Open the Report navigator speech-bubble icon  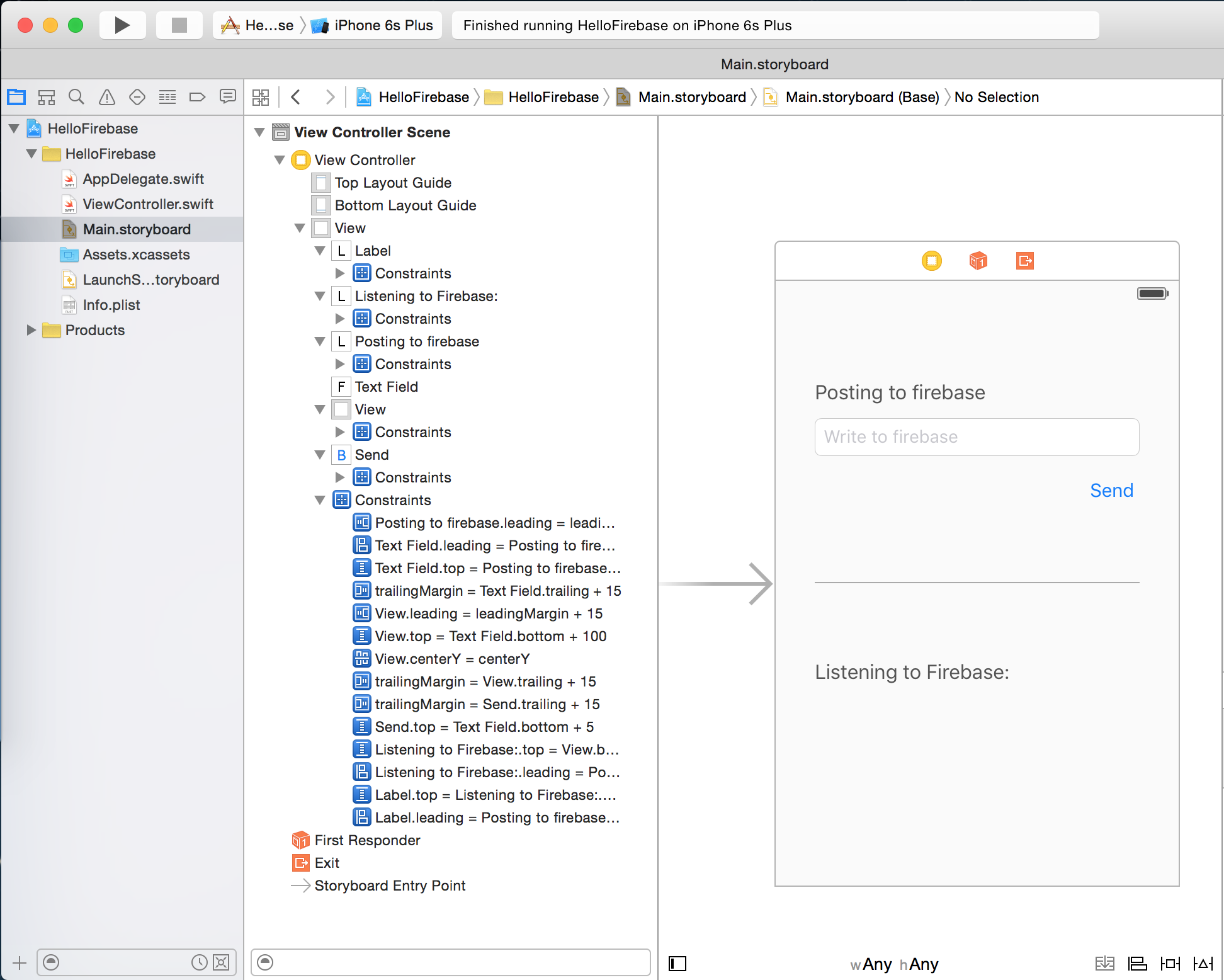tap(228, 97)
